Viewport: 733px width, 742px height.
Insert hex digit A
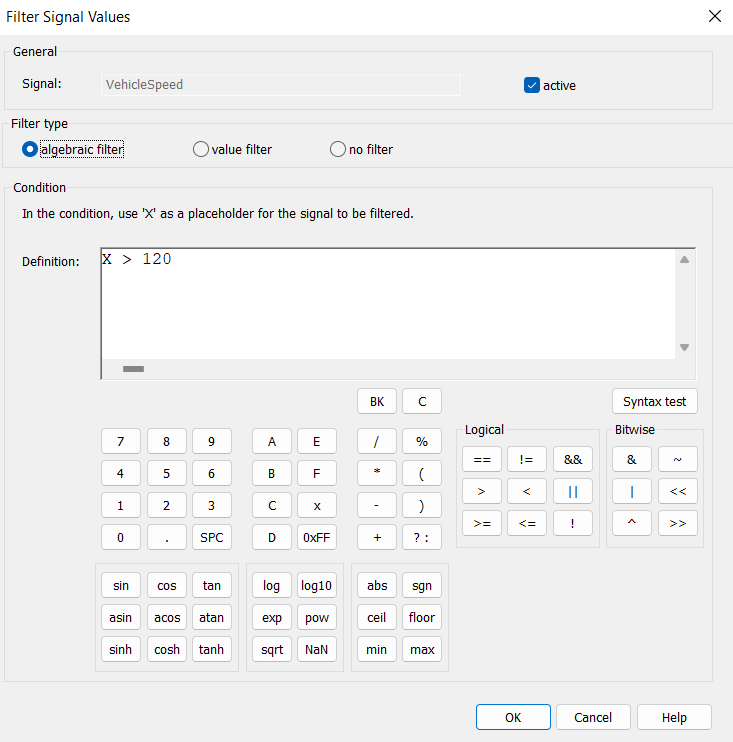click(272, 442)
